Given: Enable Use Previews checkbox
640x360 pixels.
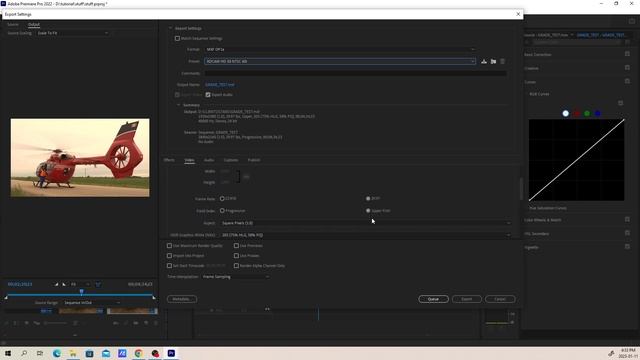Looking at the screenshot, I should [236, 246].
